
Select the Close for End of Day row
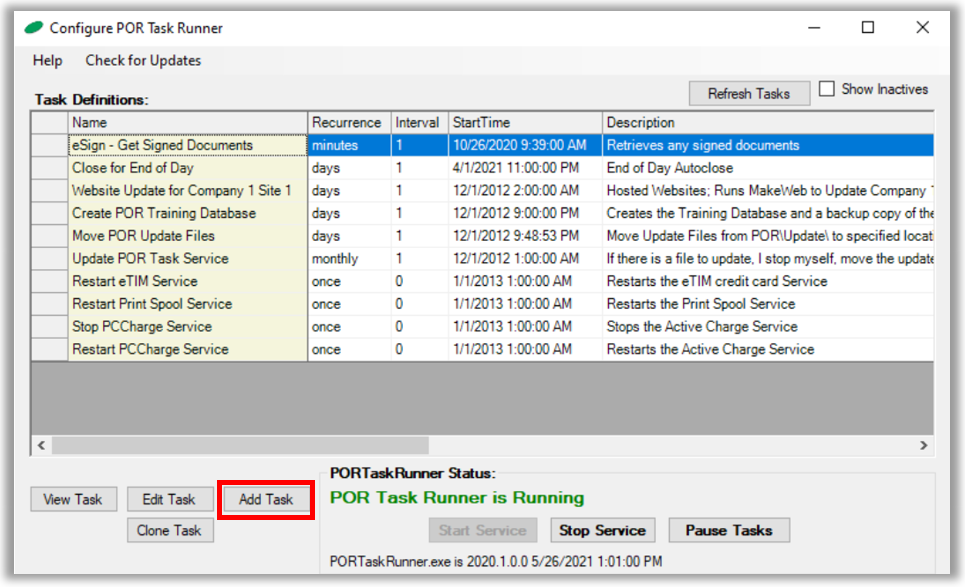[x=133, y=168]
